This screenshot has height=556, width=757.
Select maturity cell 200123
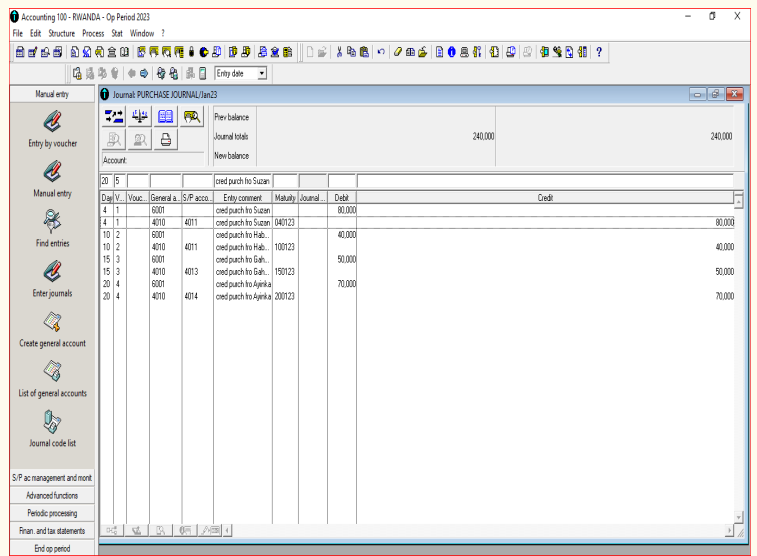pyautogui.click(x=285, y=296)
